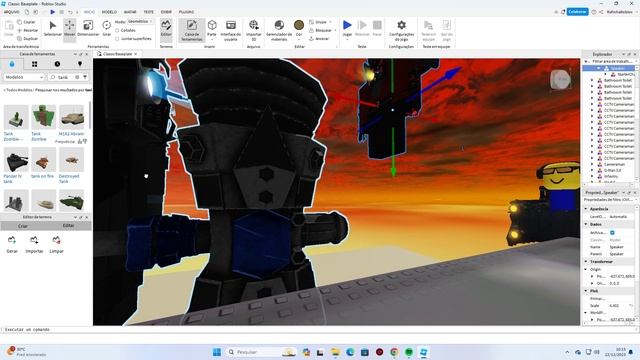Enable the Juntar superfícies checkbox

pos(117,38)
